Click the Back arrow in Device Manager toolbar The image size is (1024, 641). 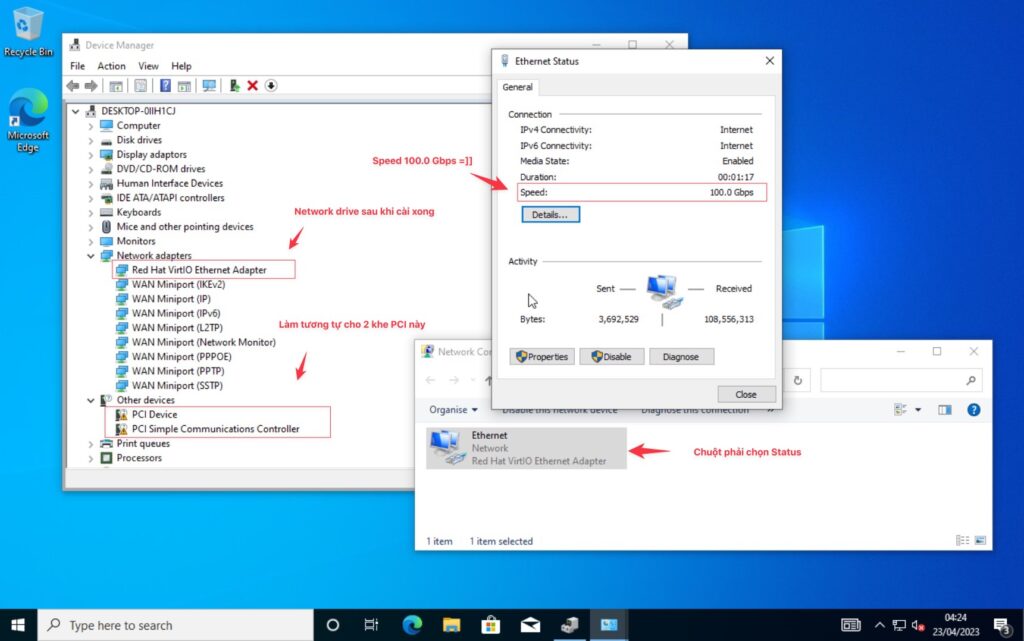[x=72, y=86]
